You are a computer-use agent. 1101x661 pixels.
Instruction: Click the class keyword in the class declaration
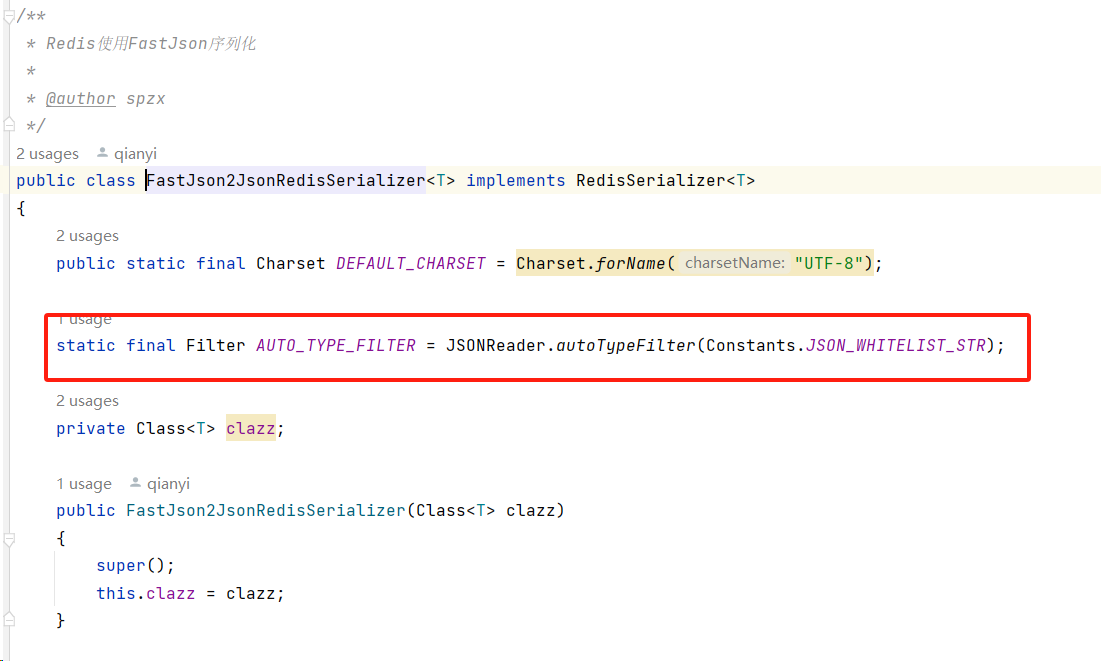coord(111,181)
